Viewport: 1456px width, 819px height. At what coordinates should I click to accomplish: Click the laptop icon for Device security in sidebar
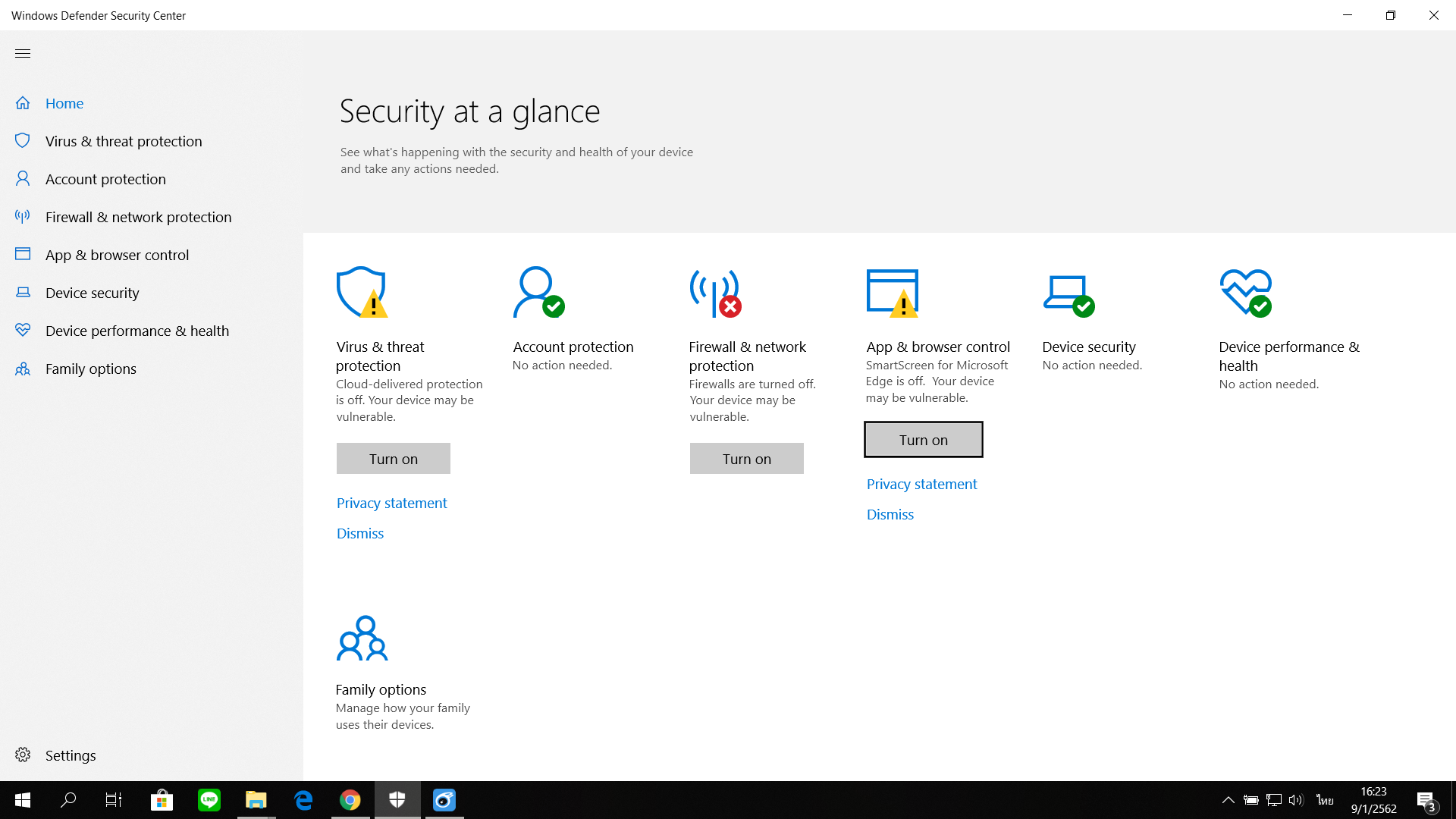pos(23,292)
